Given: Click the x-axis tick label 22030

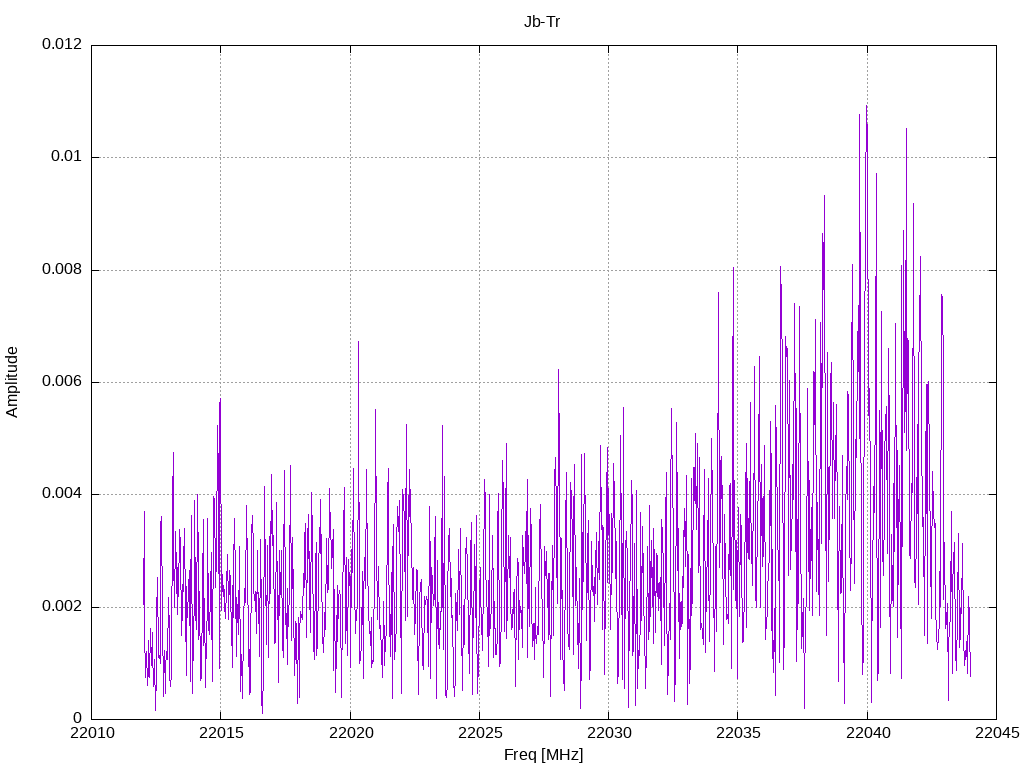Looking at the screenshot, I should pyautogui.click(x=609, y=733).
